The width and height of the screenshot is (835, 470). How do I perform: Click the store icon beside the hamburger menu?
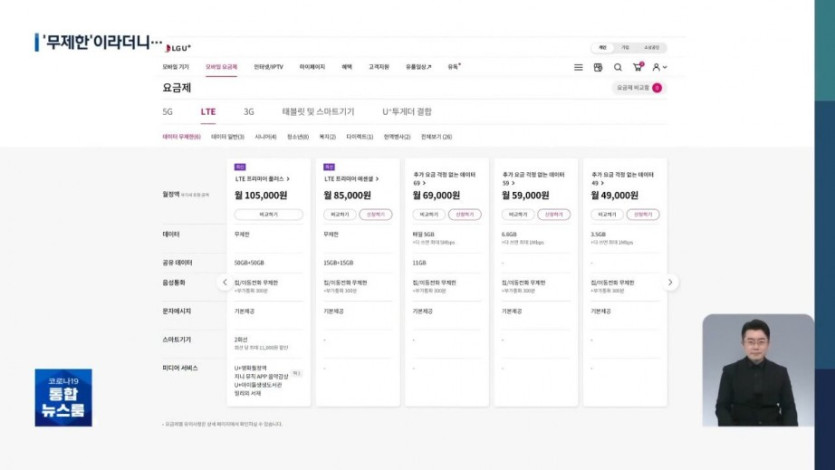(598, 67)
